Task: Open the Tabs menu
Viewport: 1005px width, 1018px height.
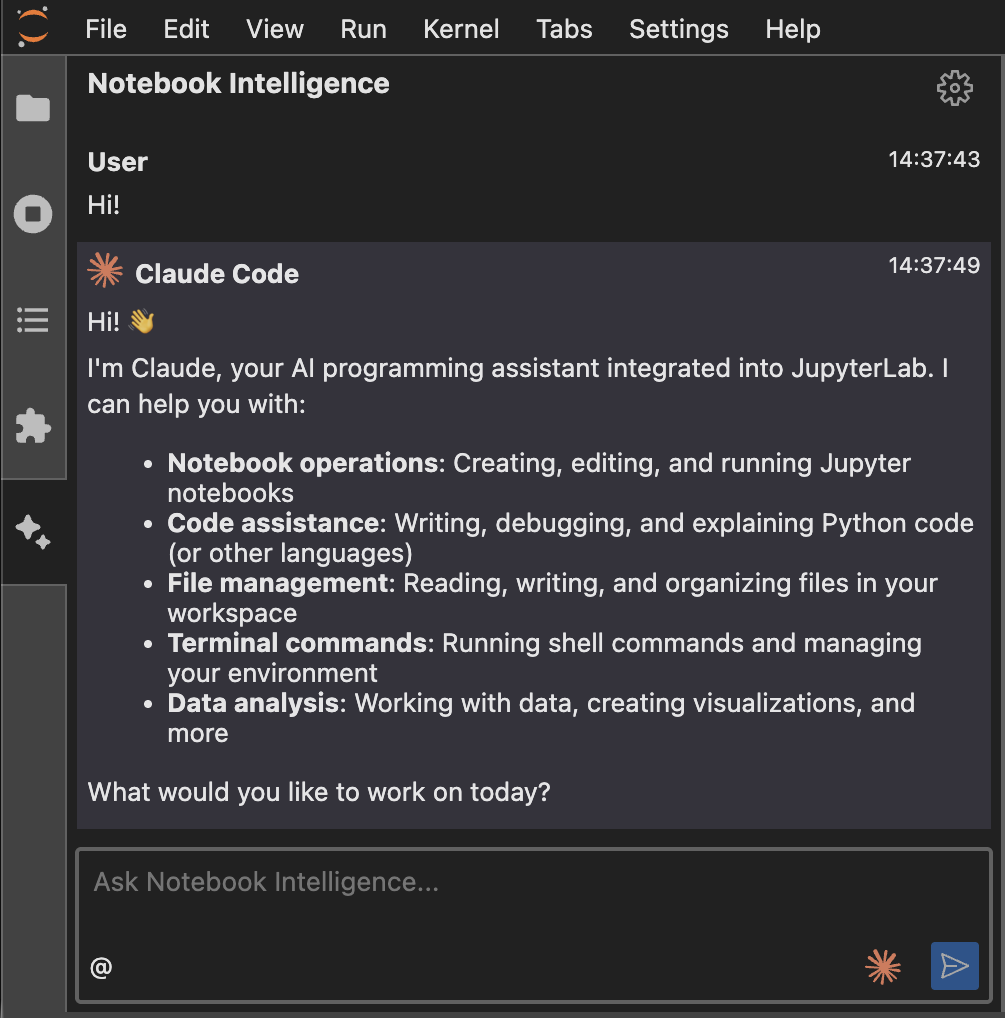Action: [564, 29]
